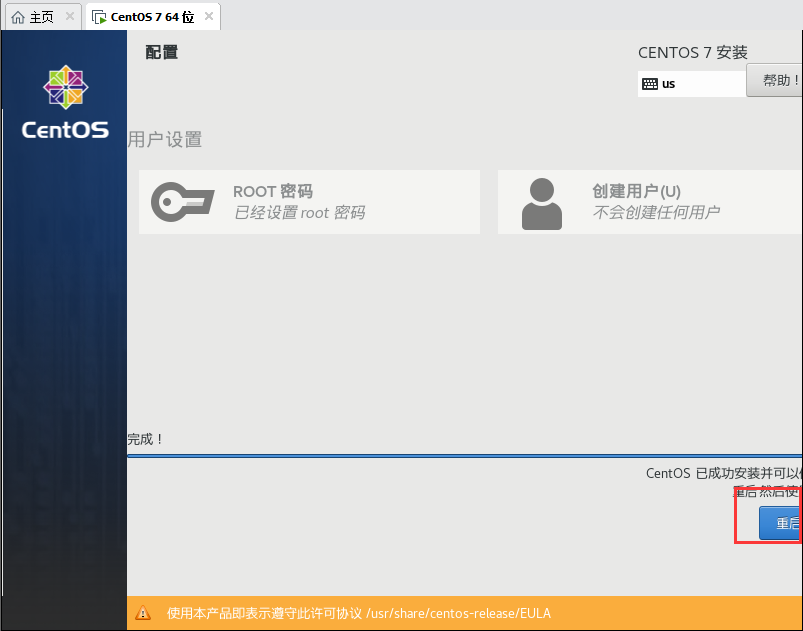This screenshot has width=803, height=631.
Task: Click the blue 重启 reboot button
Action: [x=780, y=523]
